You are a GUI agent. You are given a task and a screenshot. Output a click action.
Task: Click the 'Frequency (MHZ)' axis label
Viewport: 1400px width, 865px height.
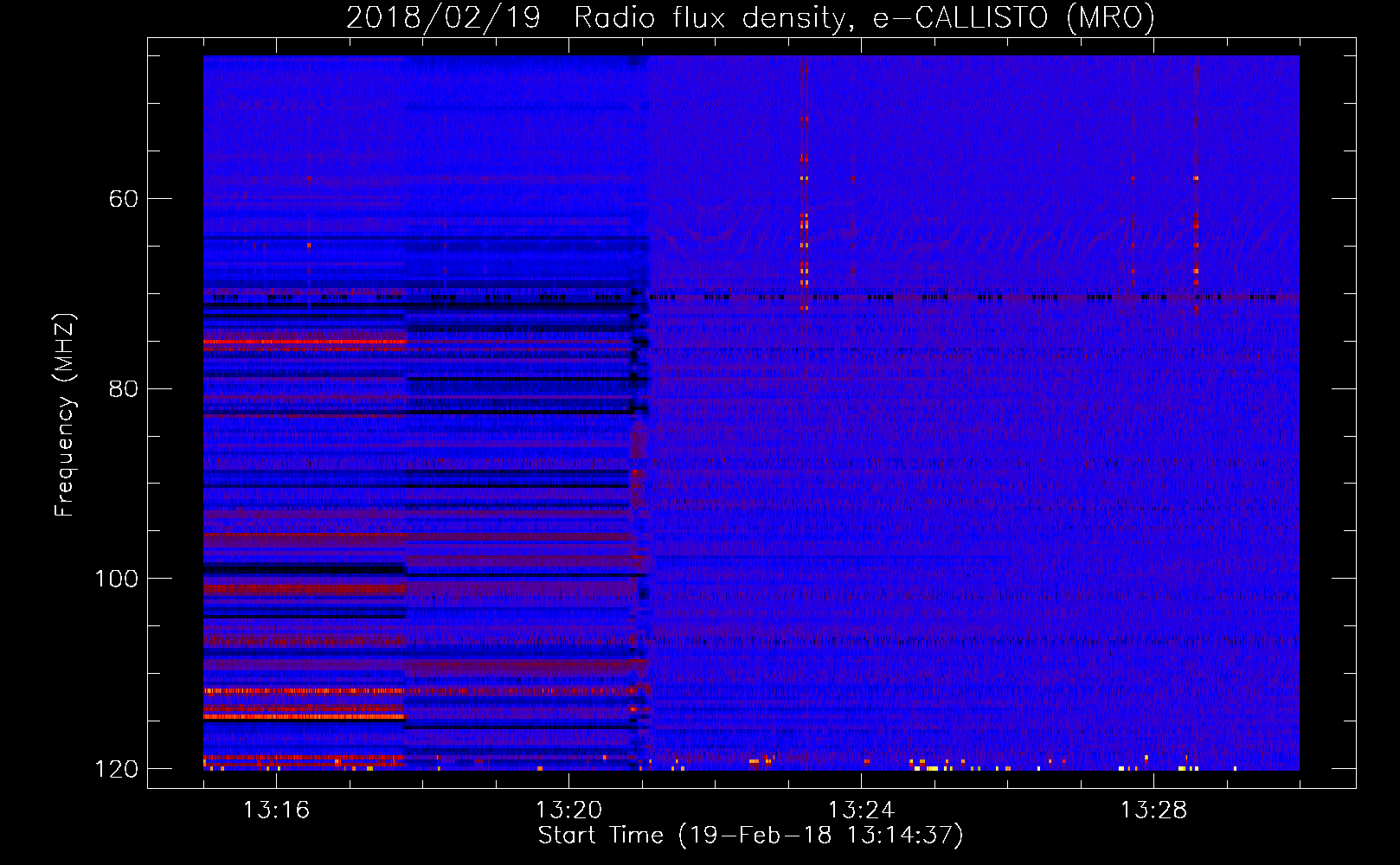point(65,415)
